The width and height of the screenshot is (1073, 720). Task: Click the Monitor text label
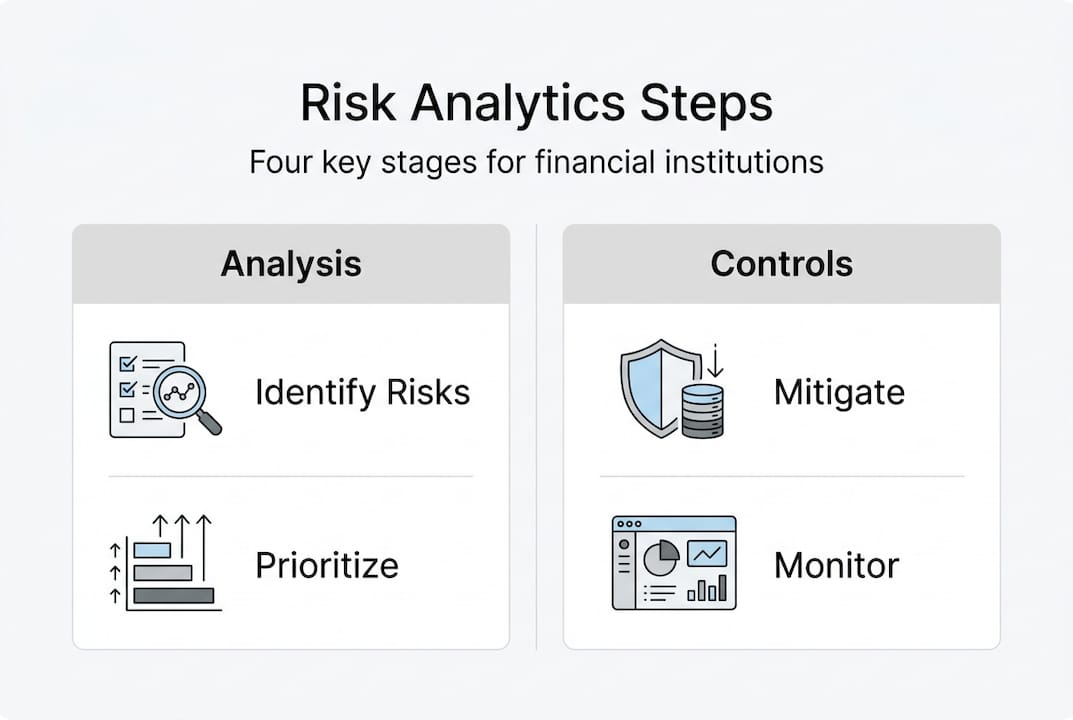[836, 565]
